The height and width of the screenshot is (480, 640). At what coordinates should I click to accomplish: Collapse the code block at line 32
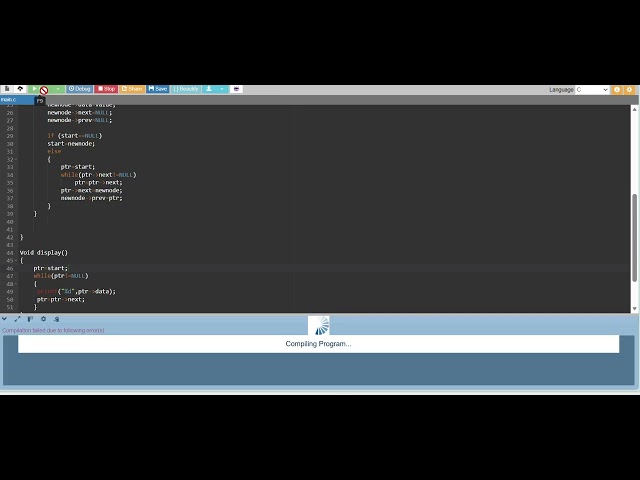tap(16, 160)
